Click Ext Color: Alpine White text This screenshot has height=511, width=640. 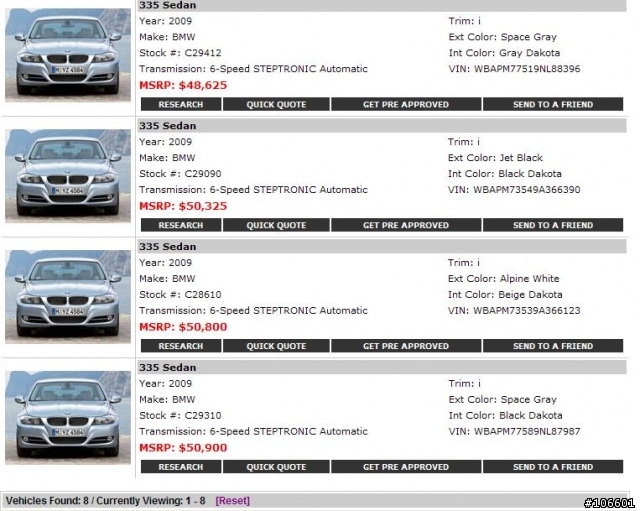pos(504,278)
